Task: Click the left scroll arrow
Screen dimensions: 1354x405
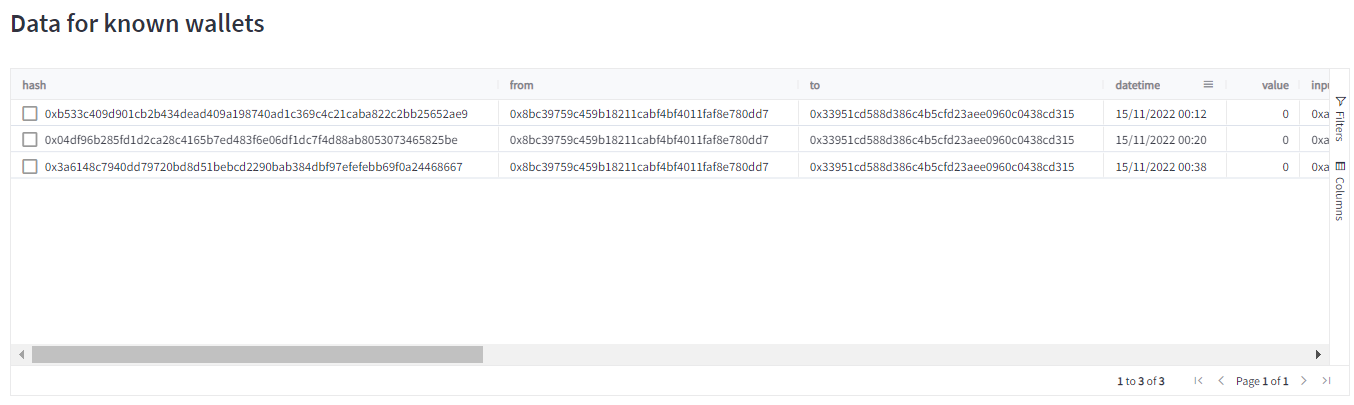Action: (x=21, y=355)
